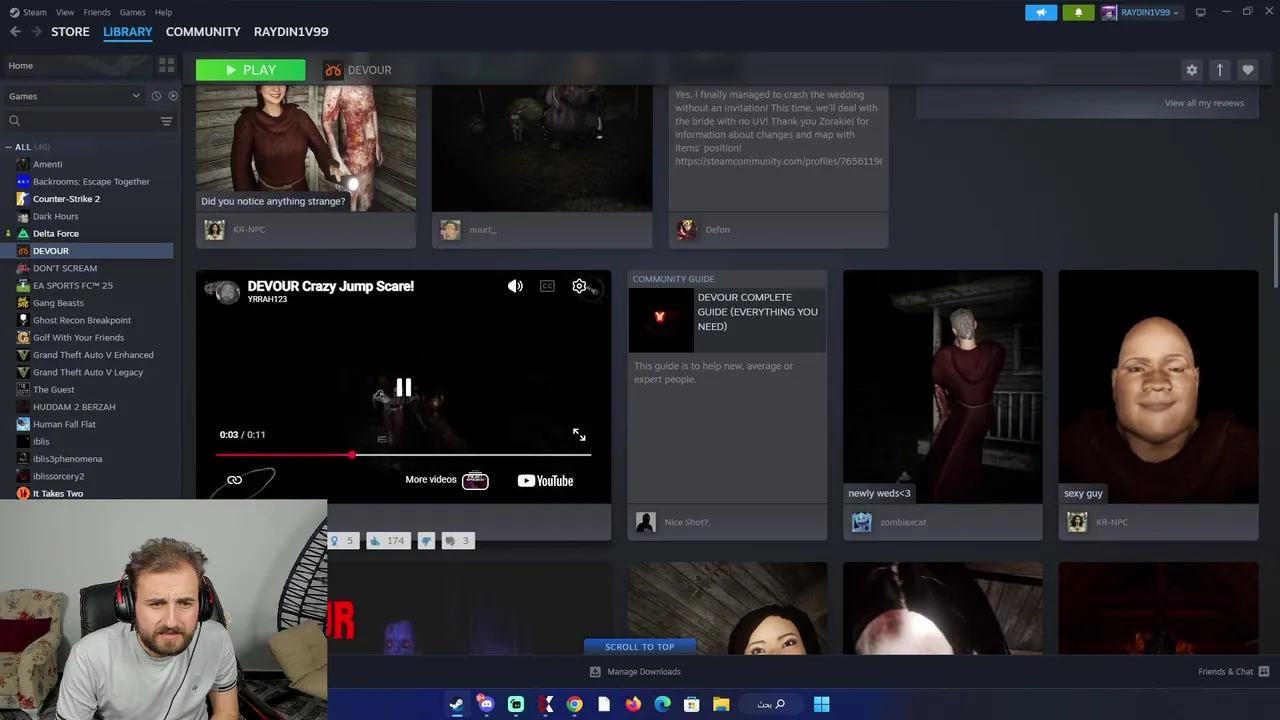
Task: Open Firefox from the taskbar
Action: pos(633,704)
